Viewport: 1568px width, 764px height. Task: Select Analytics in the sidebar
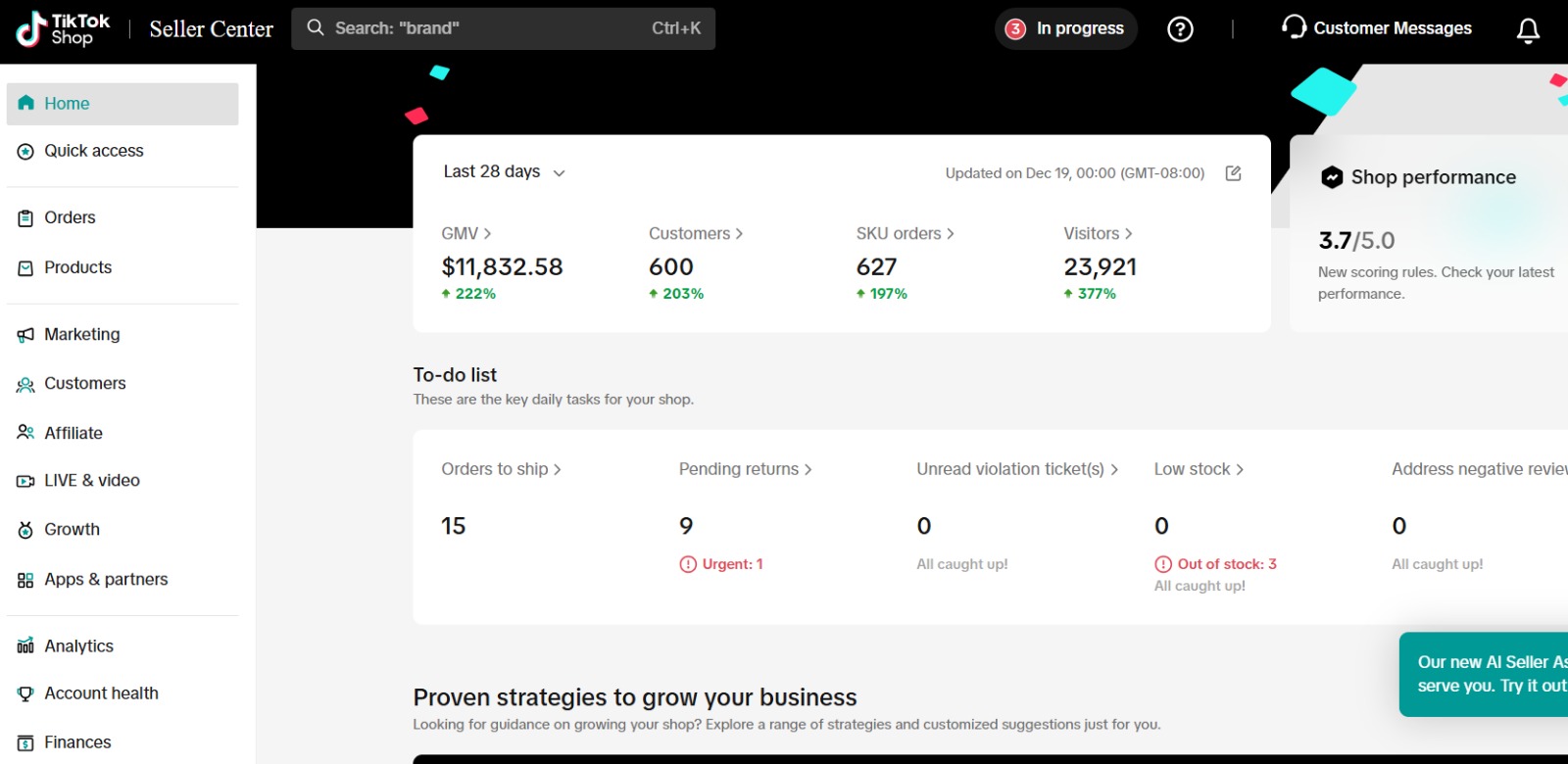point(78,646)
